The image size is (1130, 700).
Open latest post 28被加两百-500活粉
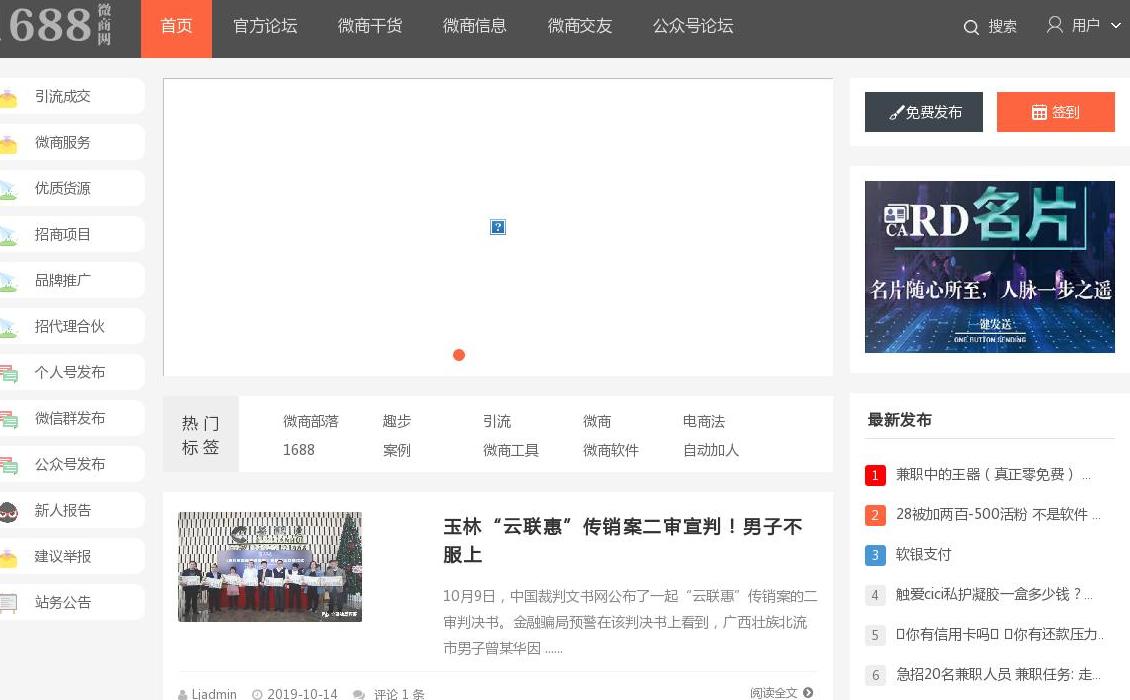(997, 514)
